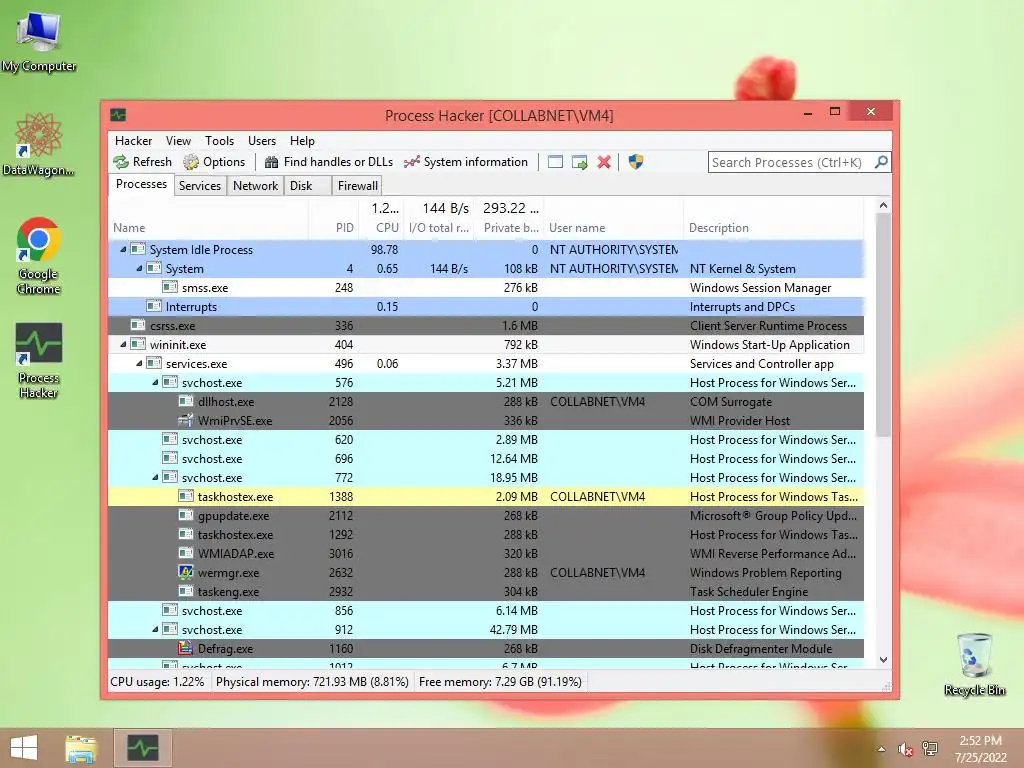The image size is (1024, 768).
Task: Click the Windows Start button
Action: pyautogui.click(x=24, y=748)
